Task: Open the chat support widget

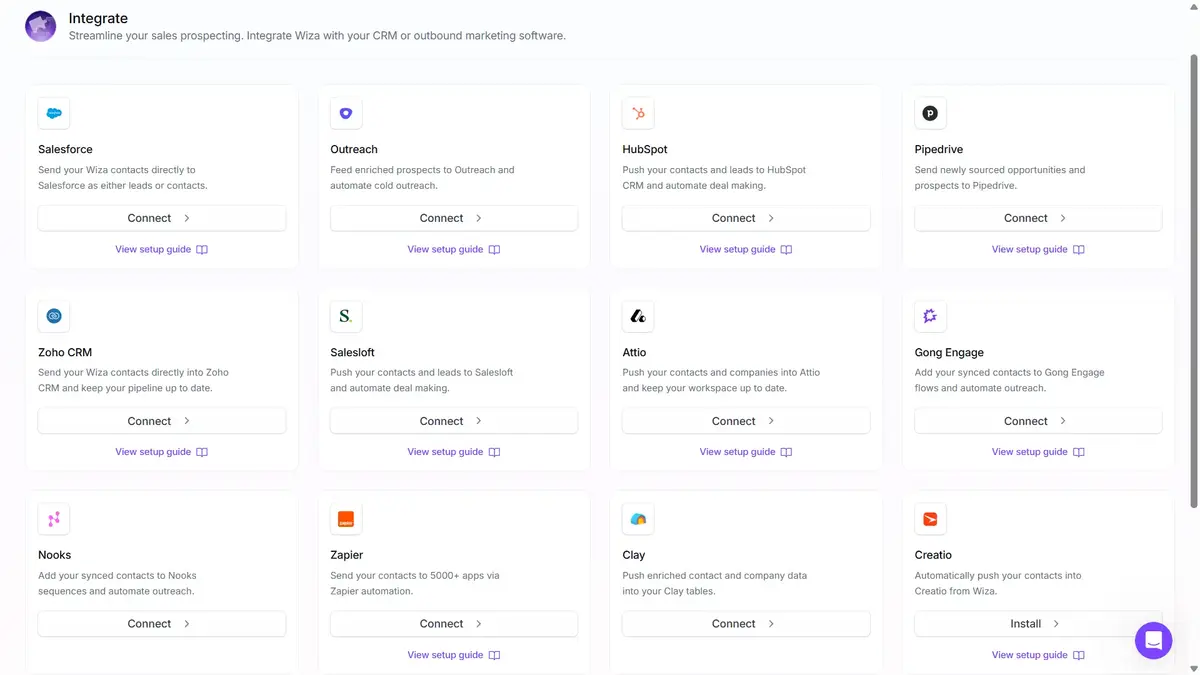Action: pyautogui.click(x=1153, y=640)
